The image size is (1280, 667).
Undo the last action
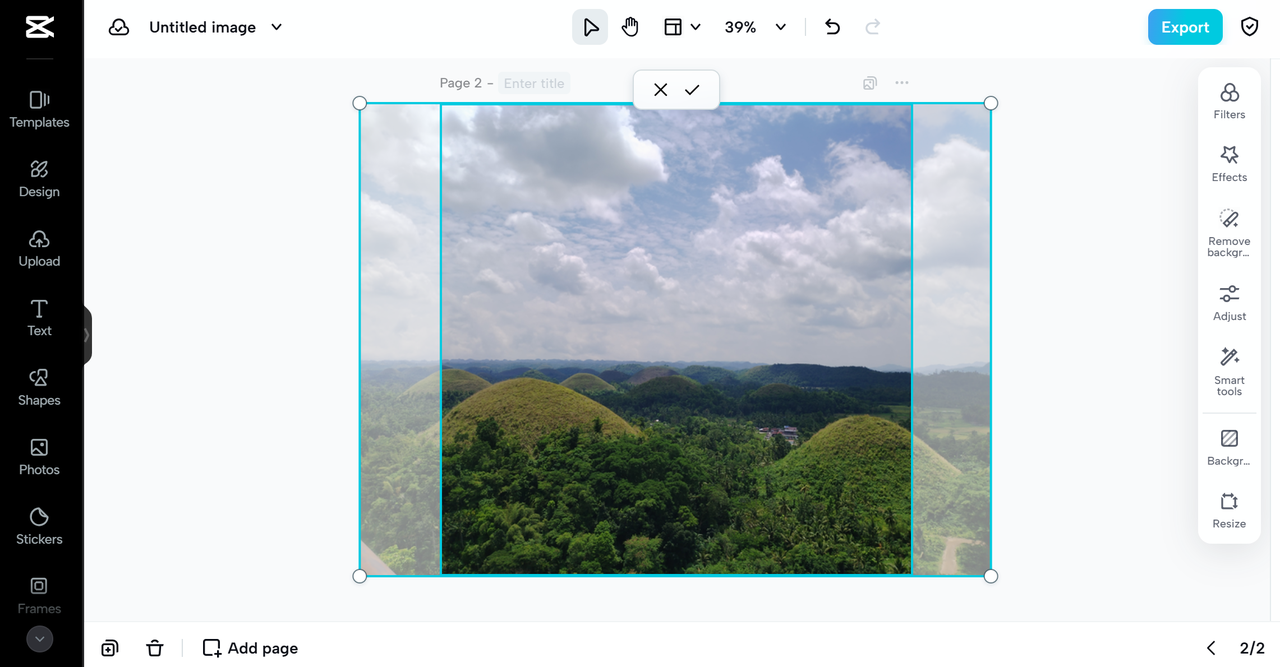(832, 27)
